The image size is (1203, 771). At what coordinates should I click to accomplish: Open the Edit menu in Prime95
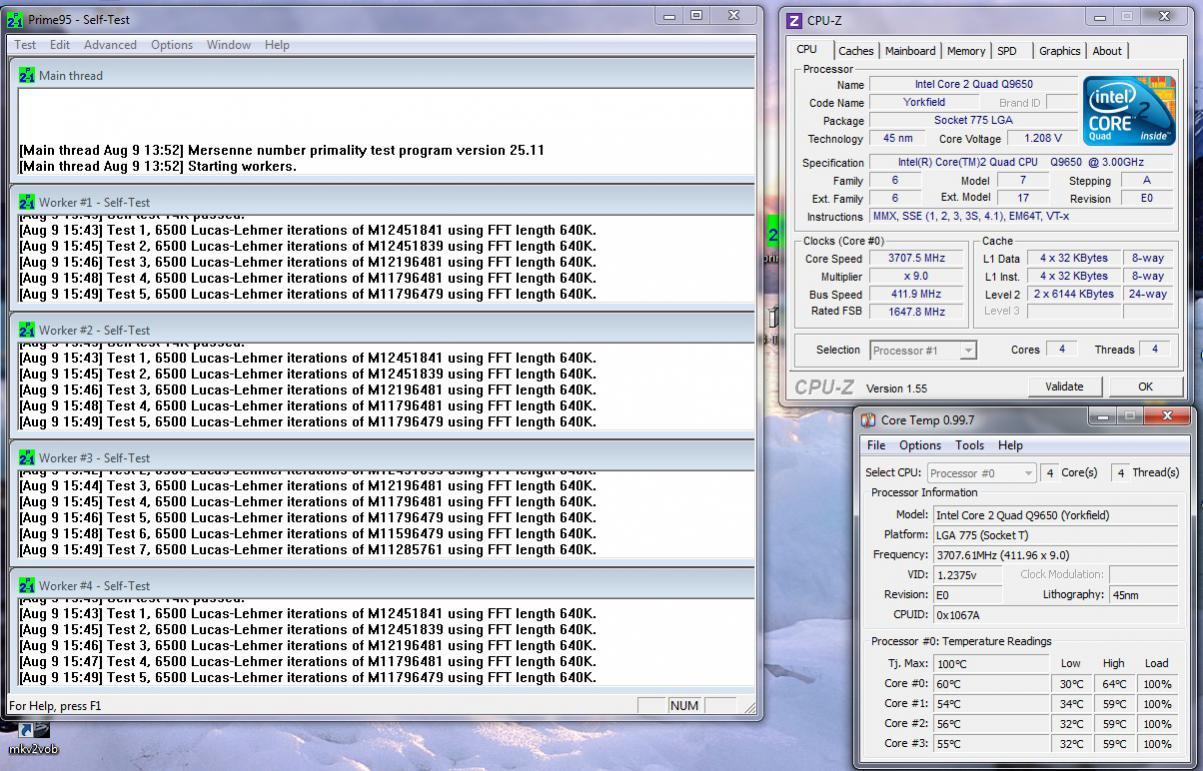60,45
